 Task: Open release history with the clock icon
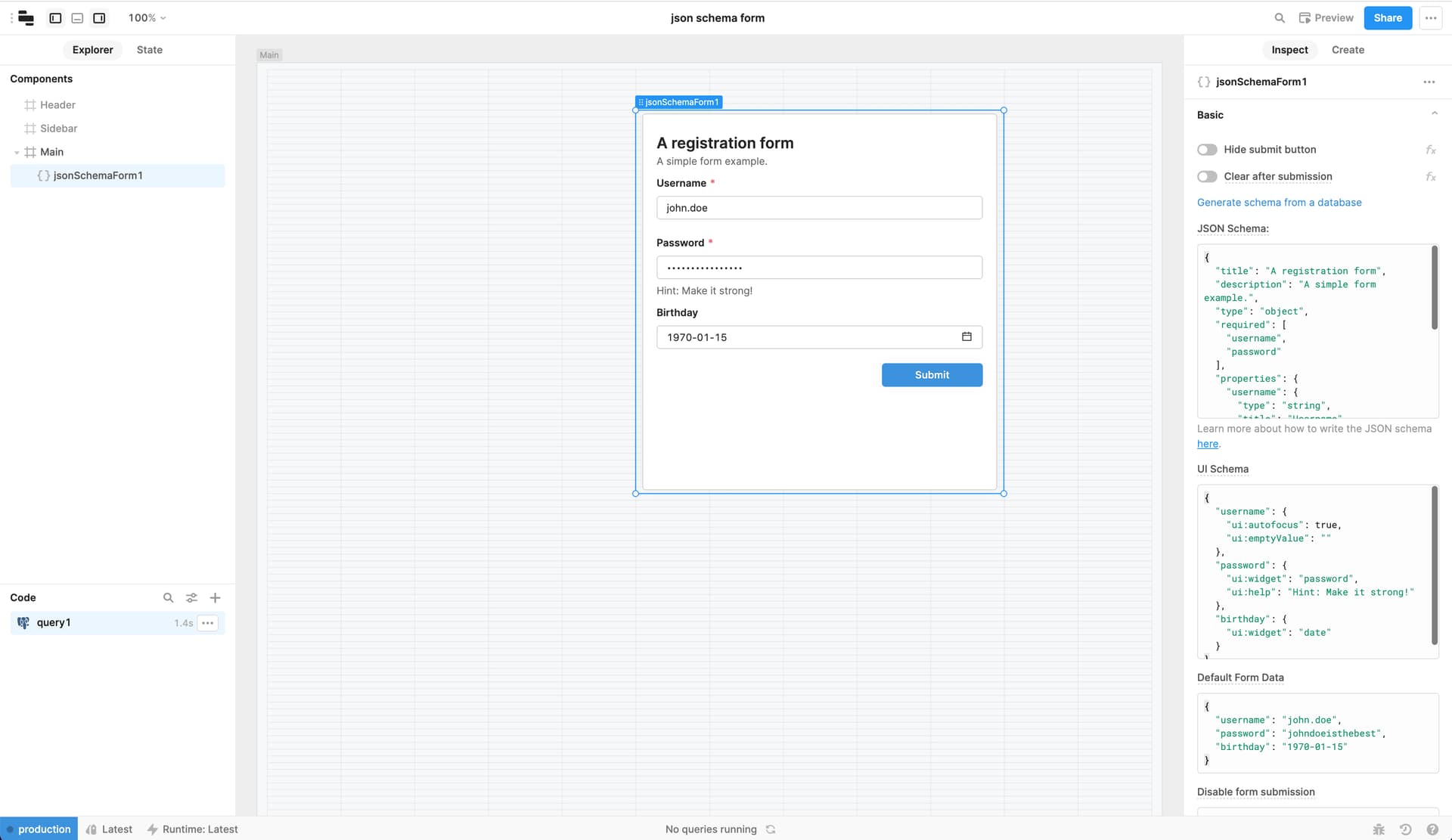point(1404,829)
